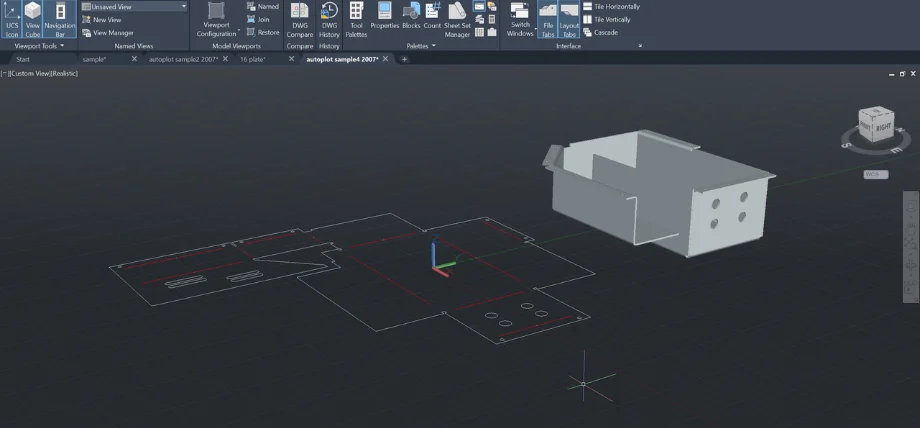Click the ShowMotion icon on navigation bar

(x=911, y=289)
